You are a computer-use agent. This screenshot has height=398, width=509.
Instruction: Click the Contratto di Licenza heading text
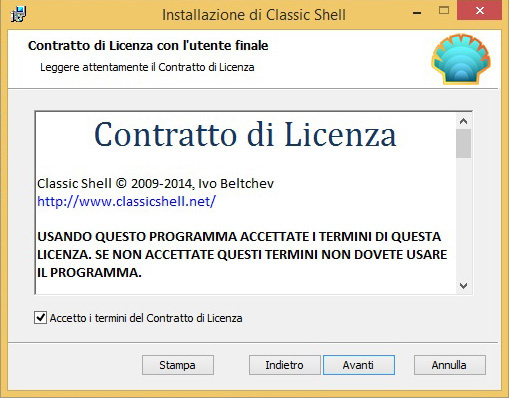click(245, 134)
